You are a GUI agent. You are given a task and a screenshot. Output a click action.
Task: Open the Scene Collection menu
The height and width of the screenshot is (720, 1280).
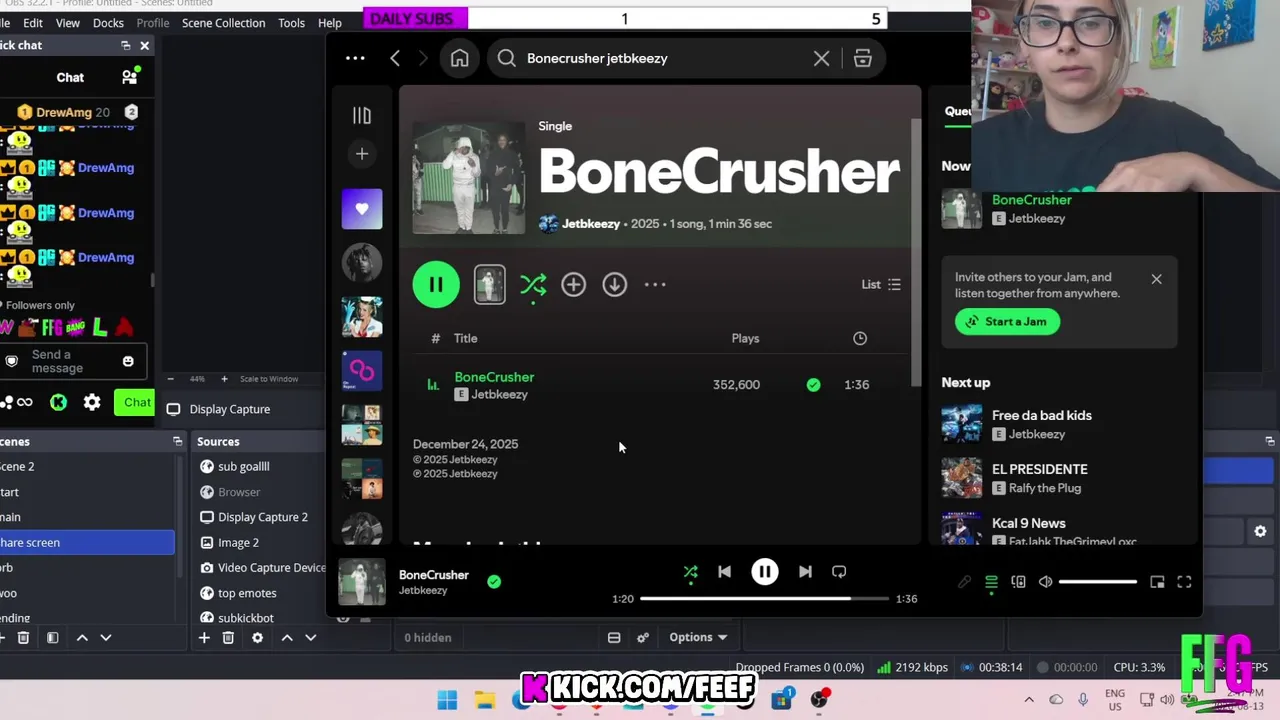[x=223, y=23]
